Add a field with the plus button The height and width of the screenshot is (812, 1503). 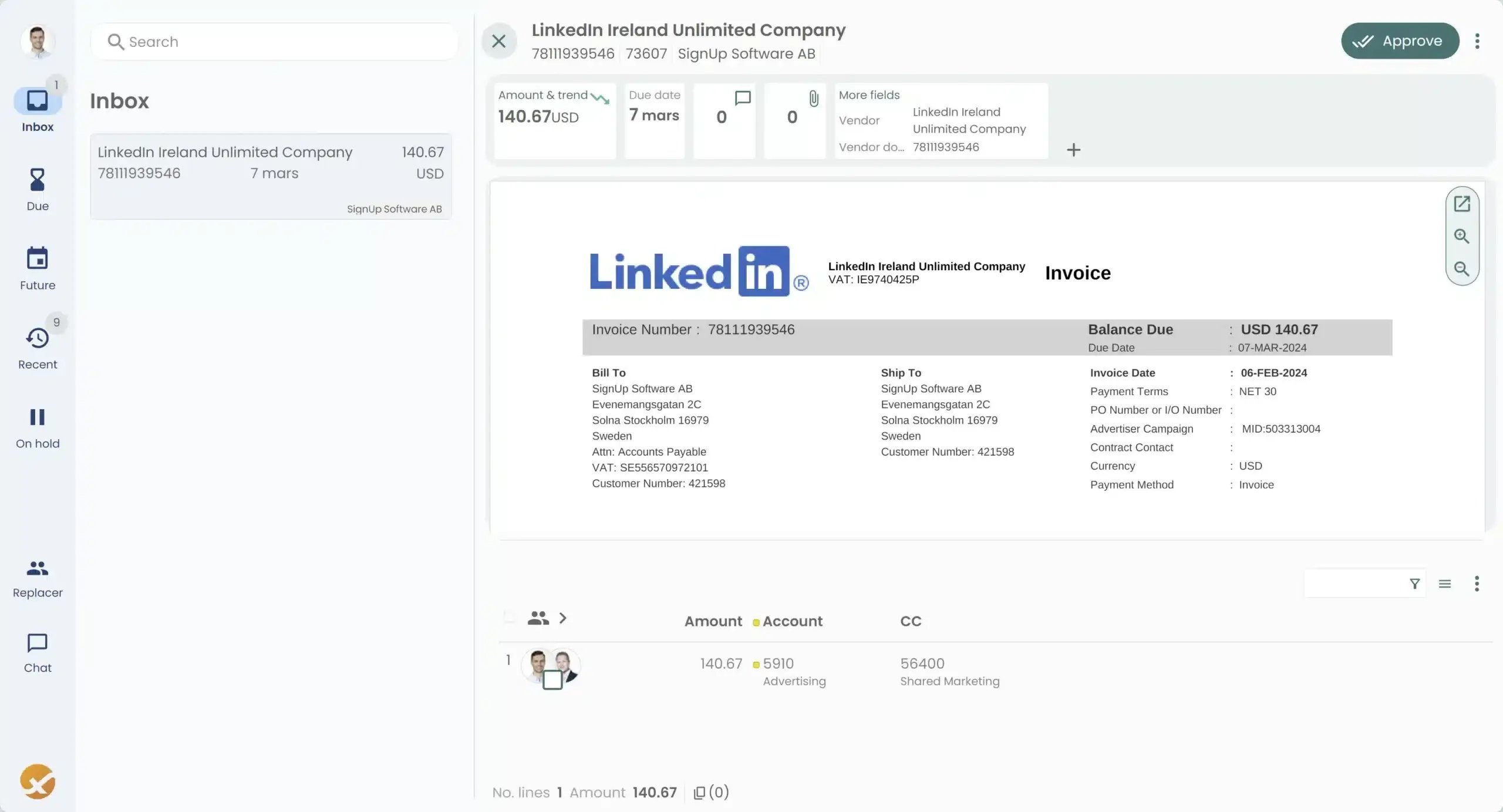(x=1074, y=150)
